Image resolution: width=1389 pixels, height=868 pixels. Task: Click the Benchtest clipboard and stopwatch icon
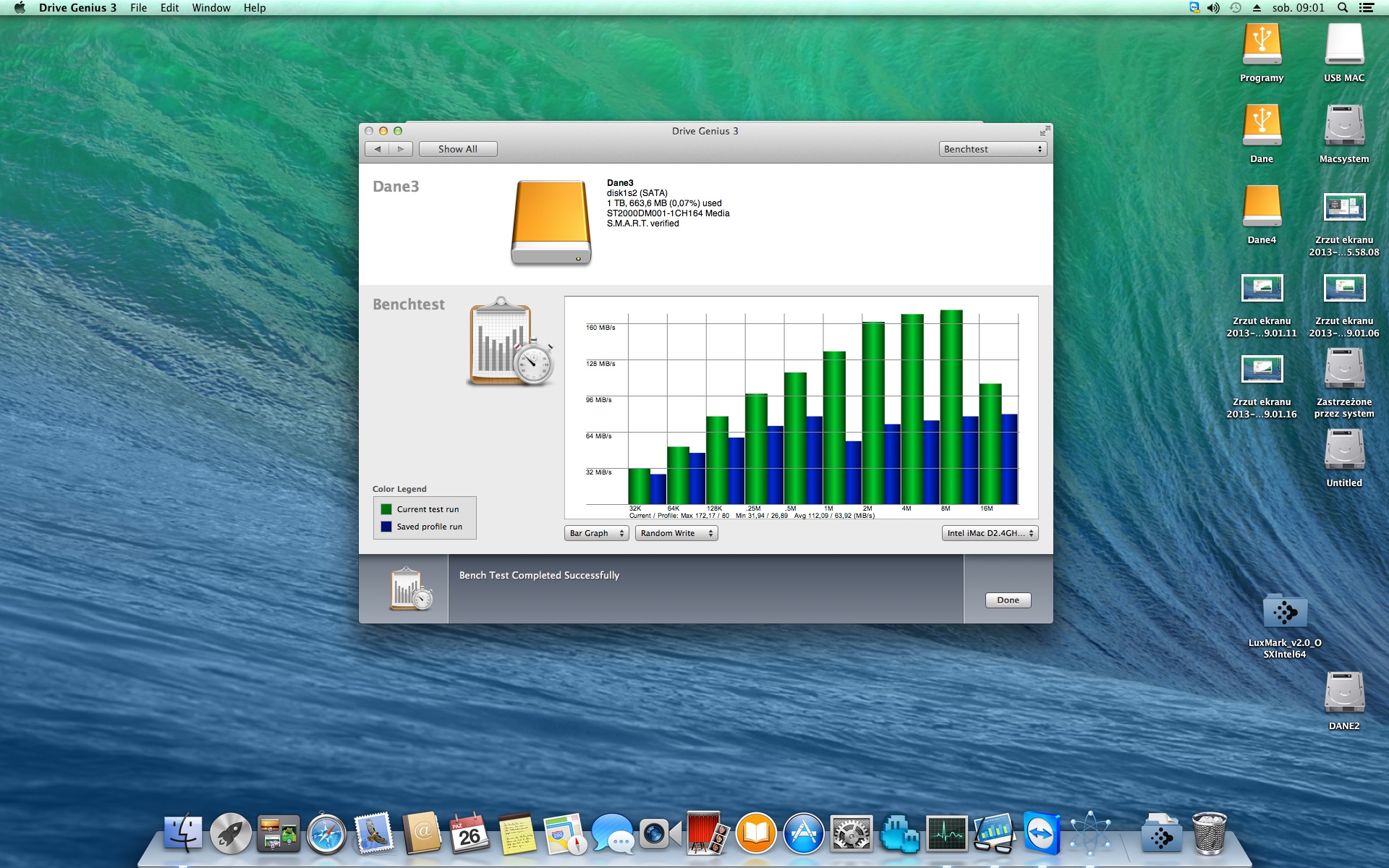(x=511, y=341)
